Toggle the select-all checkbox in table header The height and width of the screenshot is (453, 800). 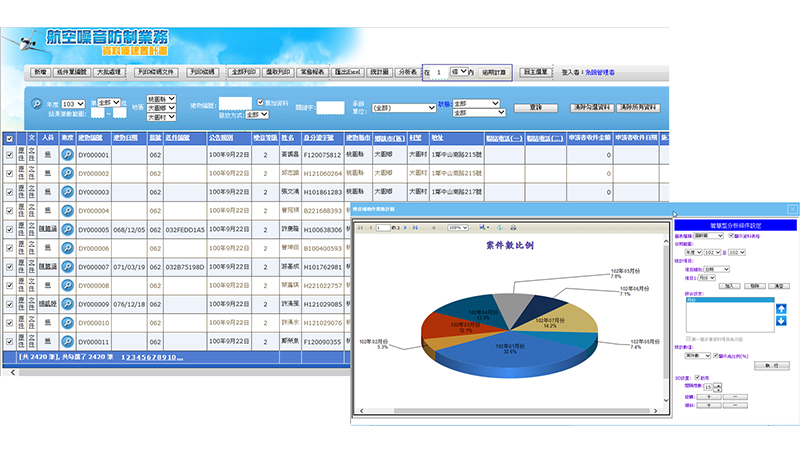point(9,138)
